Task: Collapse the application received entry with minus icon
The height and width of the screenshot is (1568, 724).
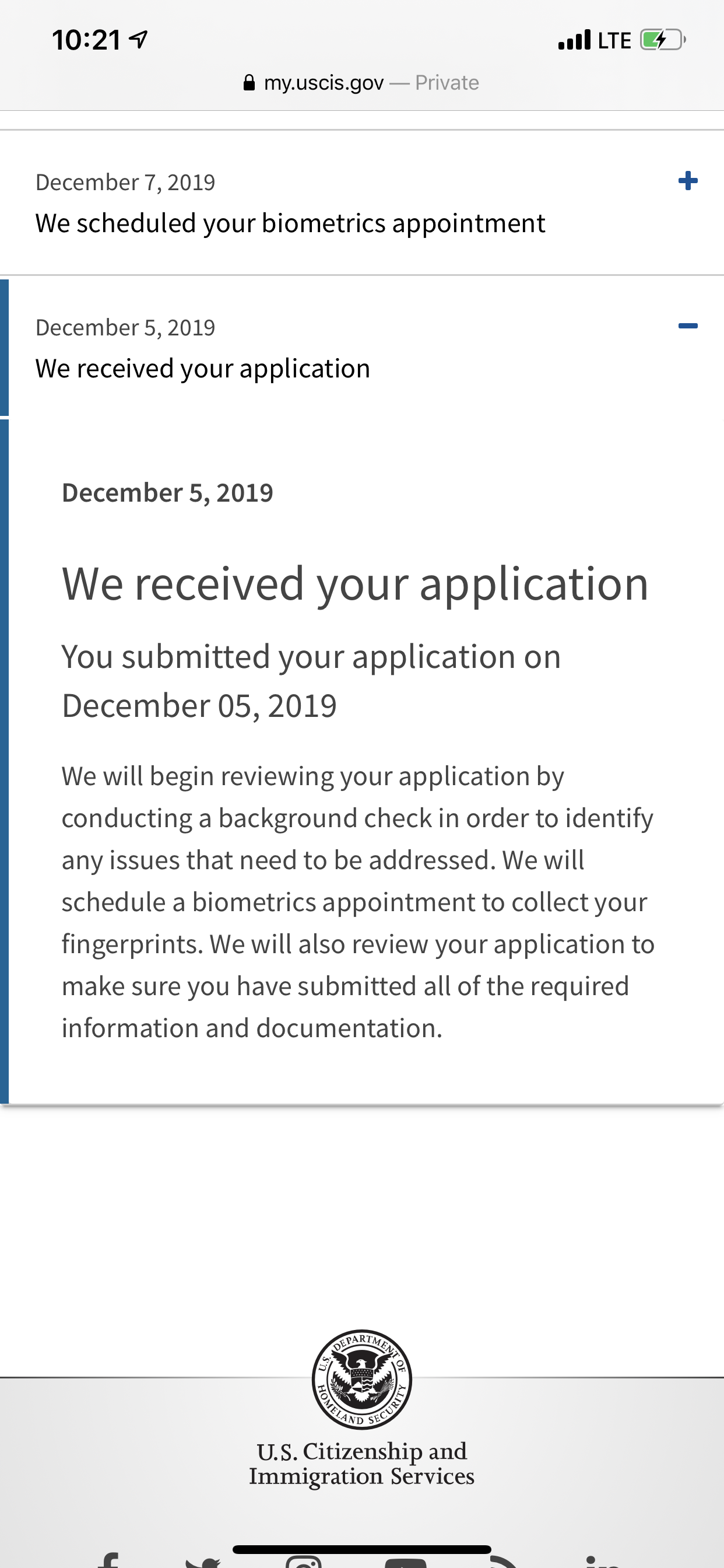Action: pyautogui.click(x=687, y=325)
